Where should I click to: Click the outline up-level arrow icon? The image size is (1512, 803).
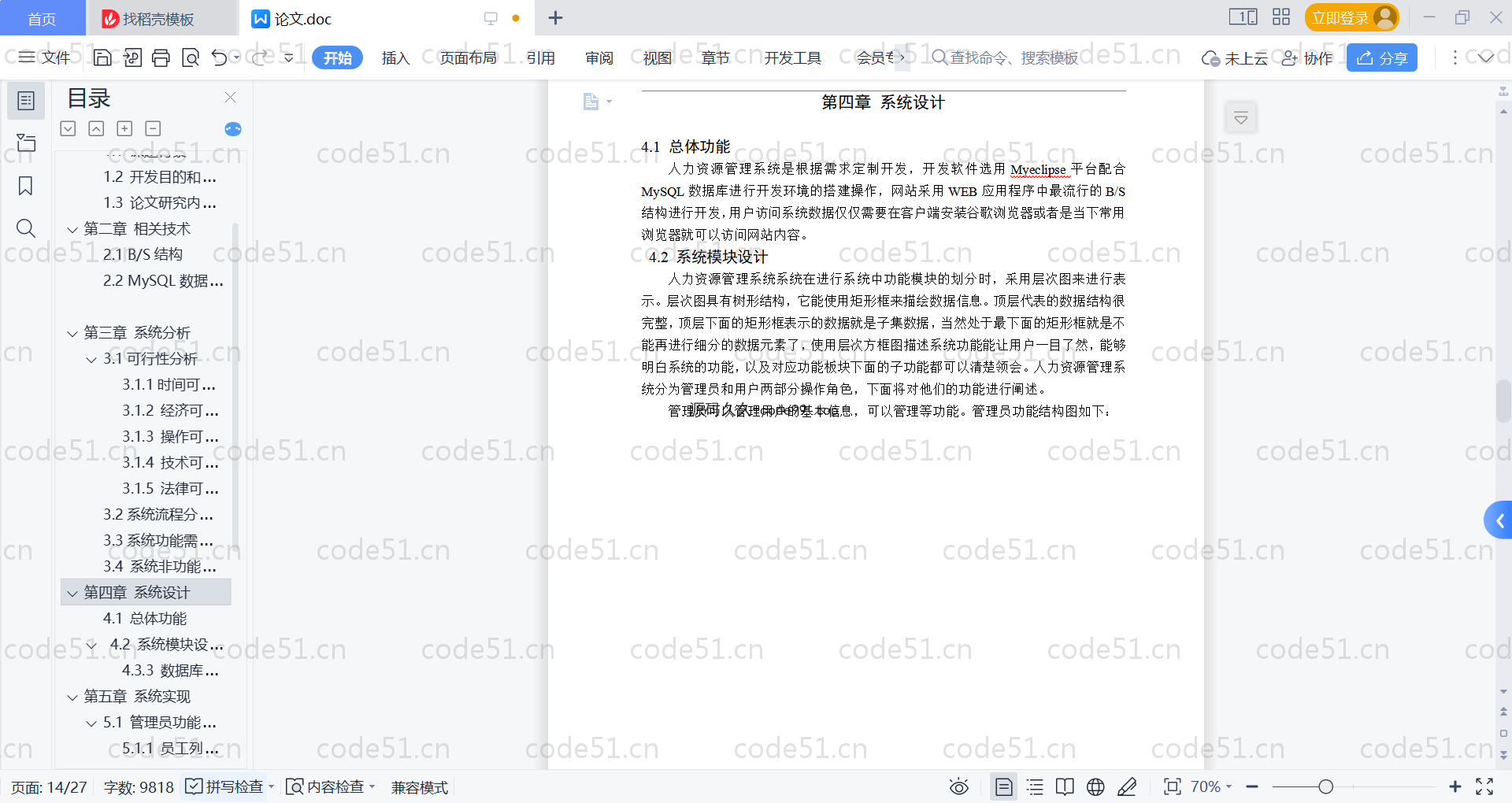(x=96, y=128)
